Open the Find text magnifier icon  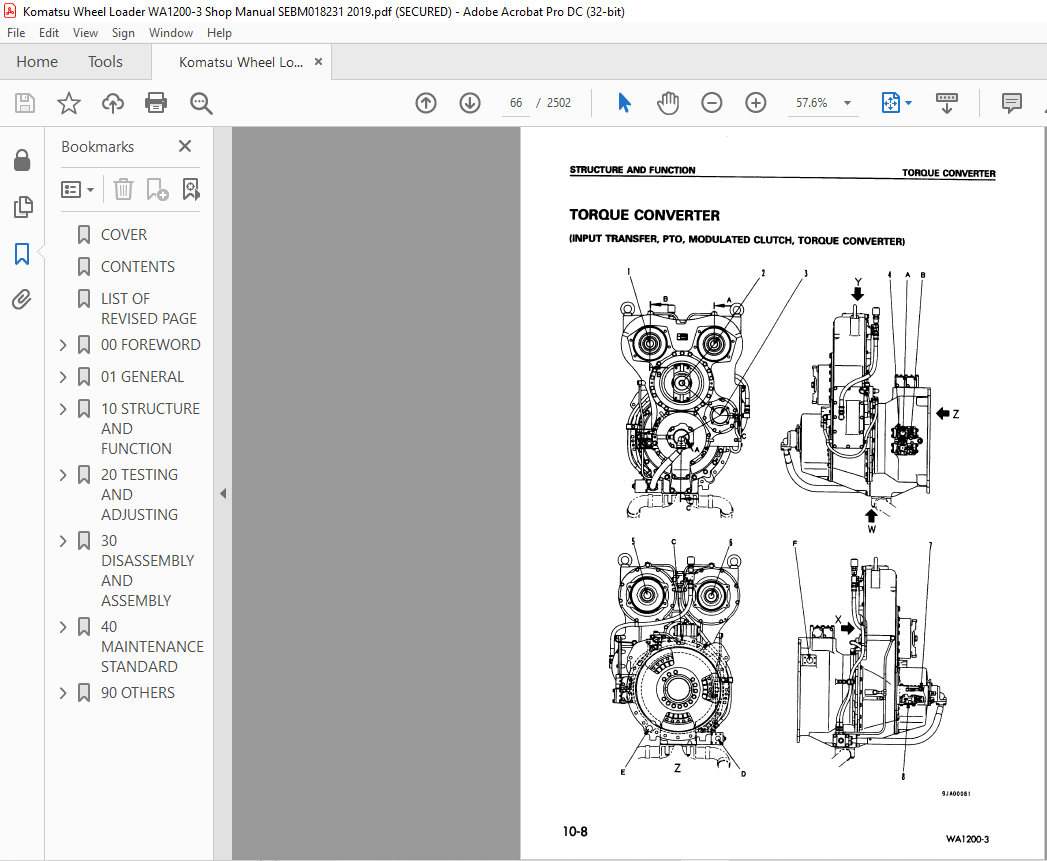click(201, 103)
